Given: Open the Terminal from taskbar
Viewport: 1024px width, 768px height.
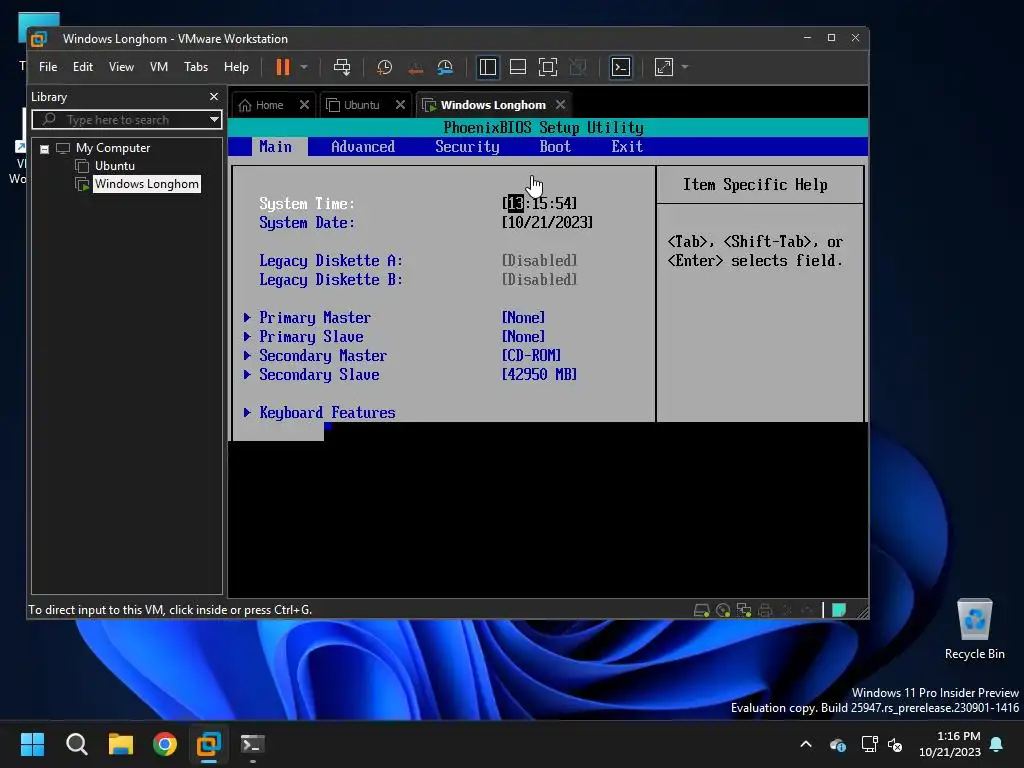Looking at the screenshot, I should 253,744.
